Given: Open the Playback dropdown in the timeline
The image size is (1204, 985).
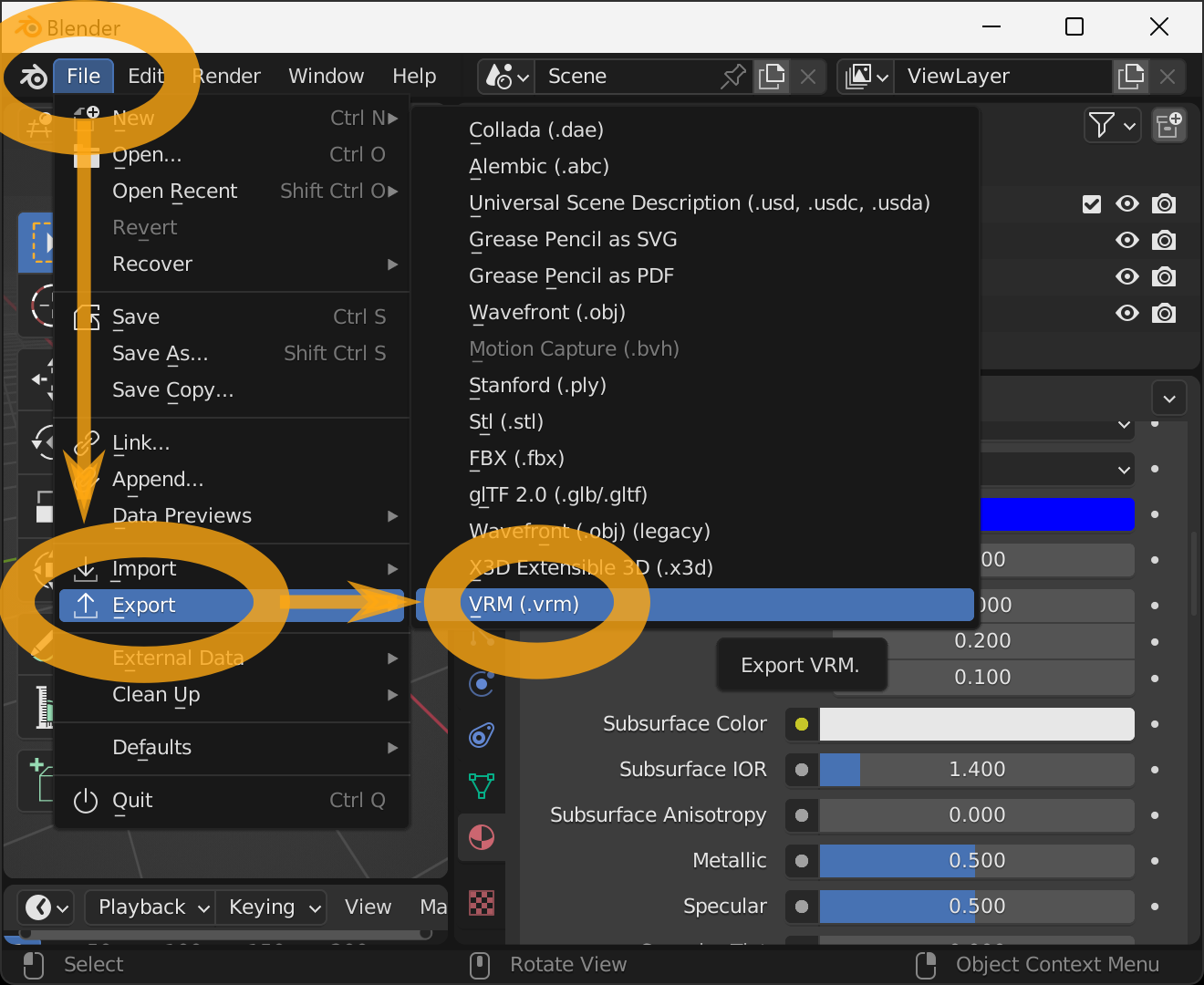Looking at the screenshot, I should [x=150, y=907].
